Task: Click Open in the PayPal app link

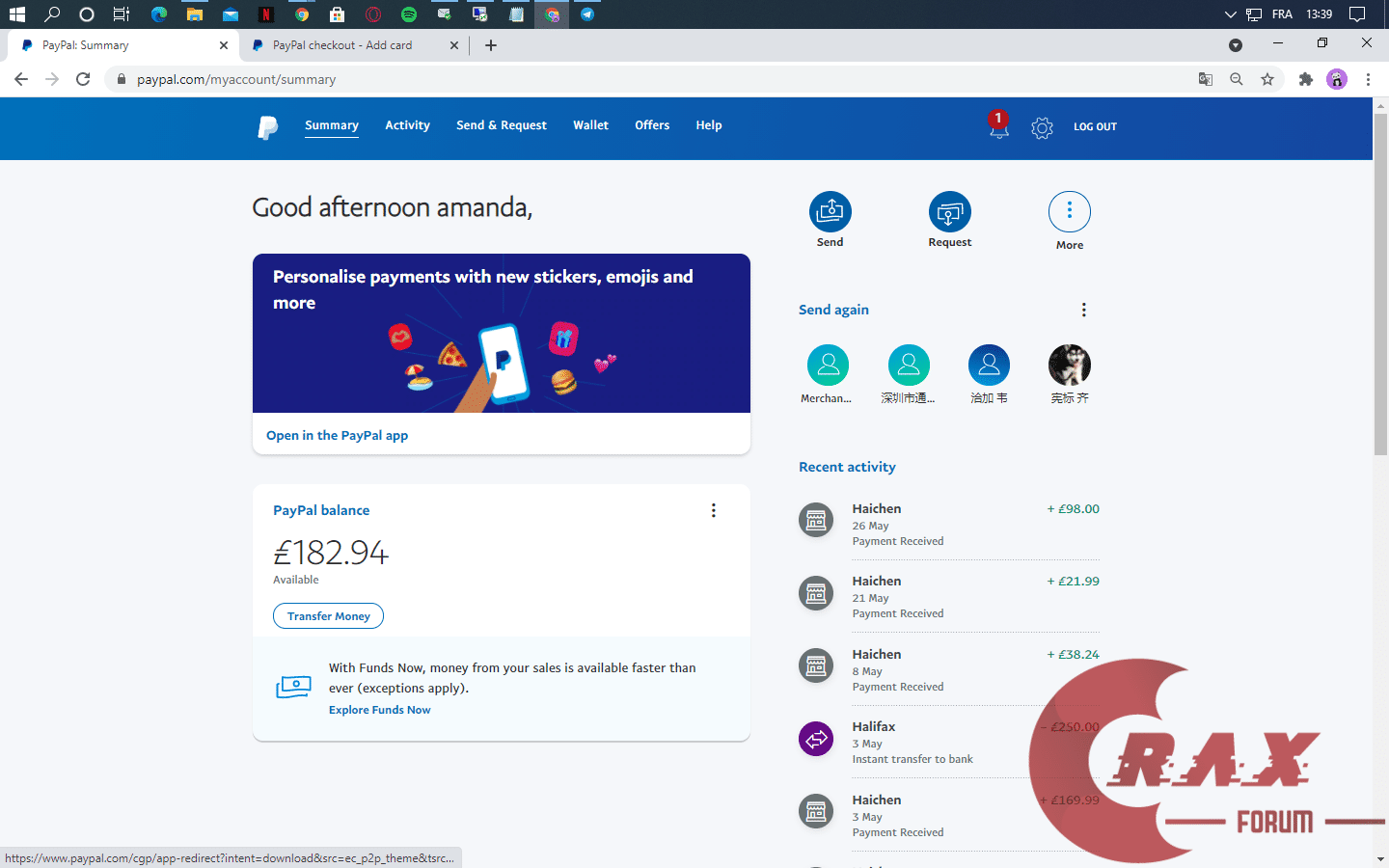Action: pyautogui.click(x=337, y=435)
